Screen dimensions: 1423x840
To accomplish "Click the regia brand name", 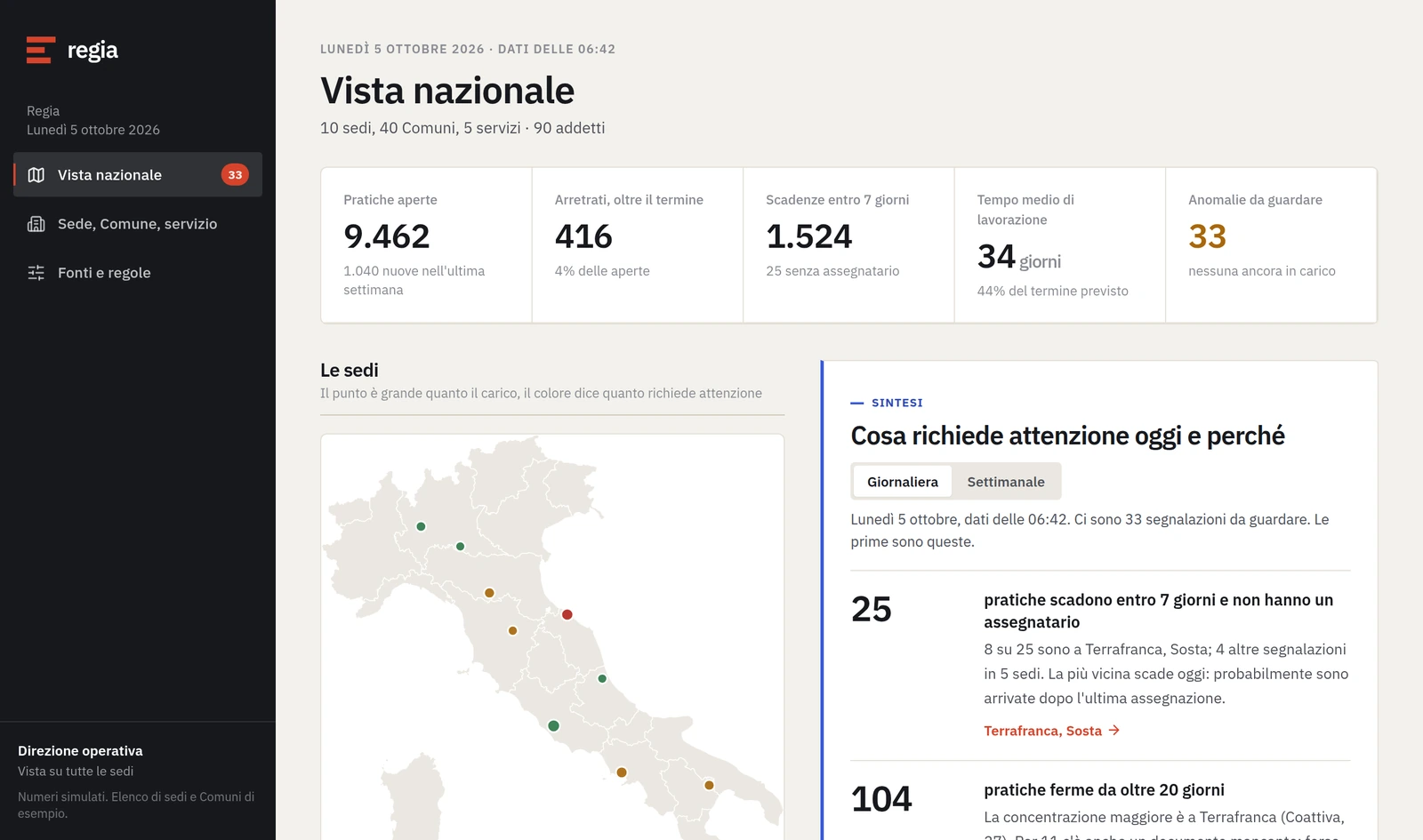I will coord(92,51).
